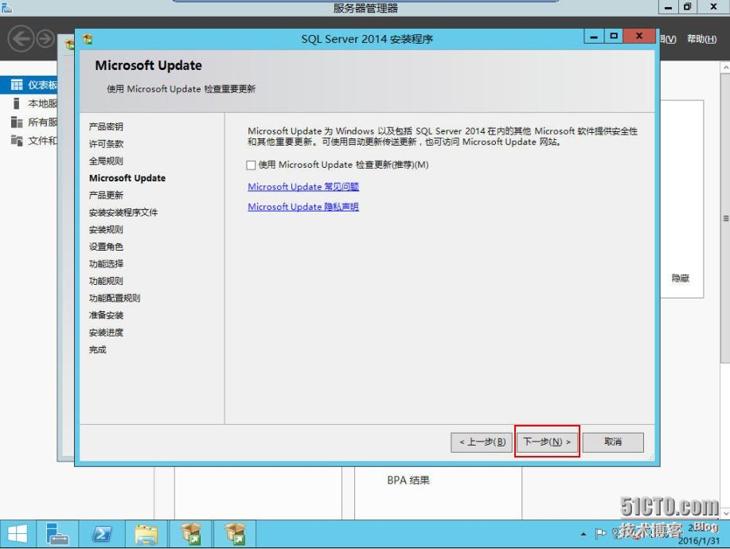The height and width of the screenshot is (549, 730).
Task: Check the Microsoft Update 检查更新 checkbox
Action: tap(251, 165)
